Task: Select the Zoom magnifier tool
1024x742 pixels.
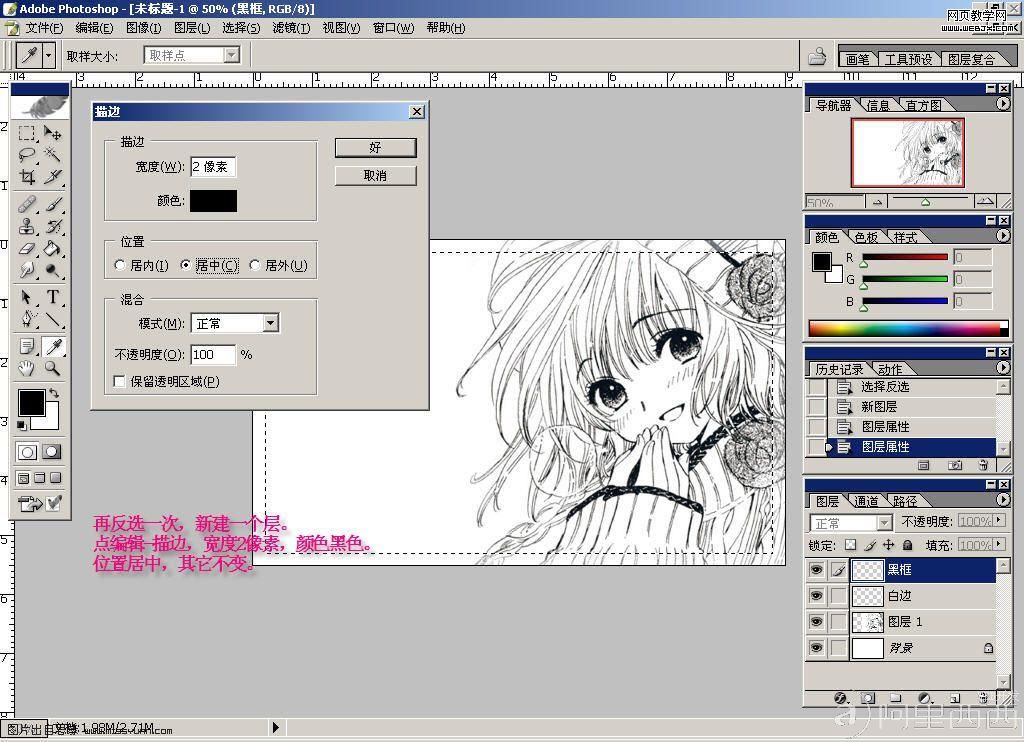Action: pos(52,368)
